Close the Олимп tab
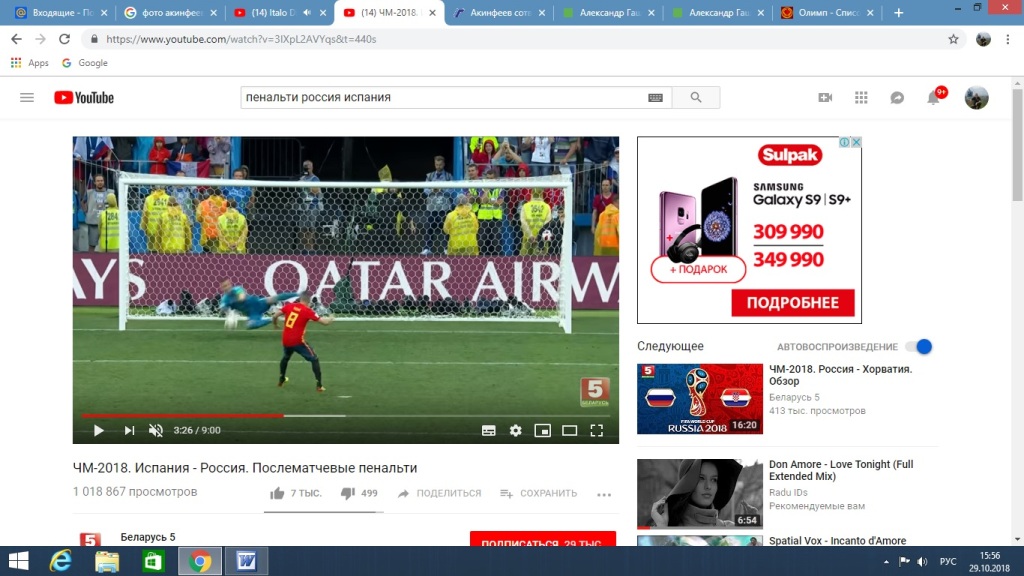Image resolution: width=1024 pixels, height=576 pixels. click(x=870, y=12)
